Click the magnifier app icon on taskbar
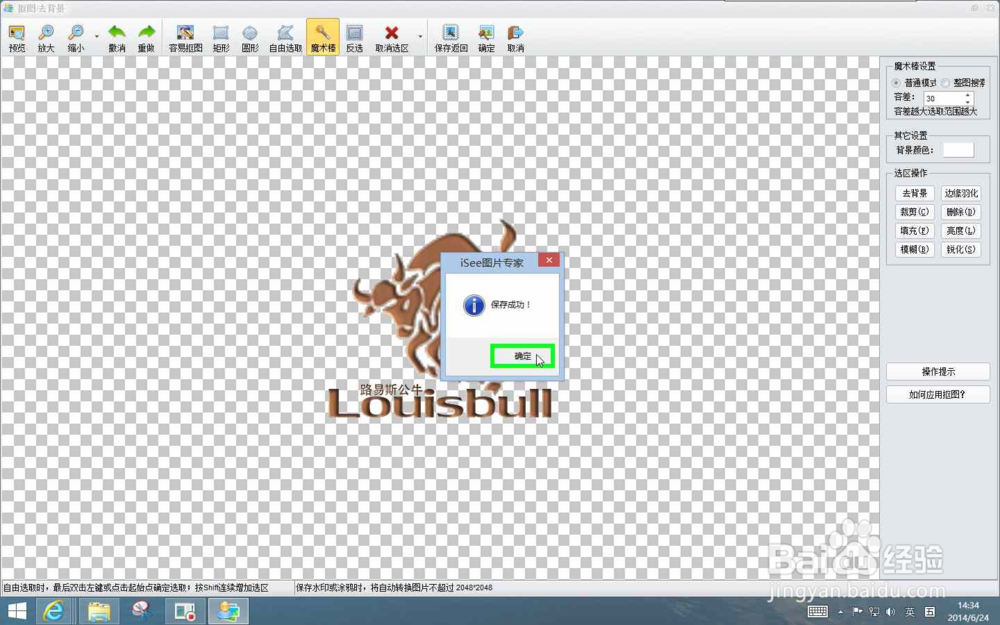This screenshot has height=625, width=1000. [x=142, y=611]
